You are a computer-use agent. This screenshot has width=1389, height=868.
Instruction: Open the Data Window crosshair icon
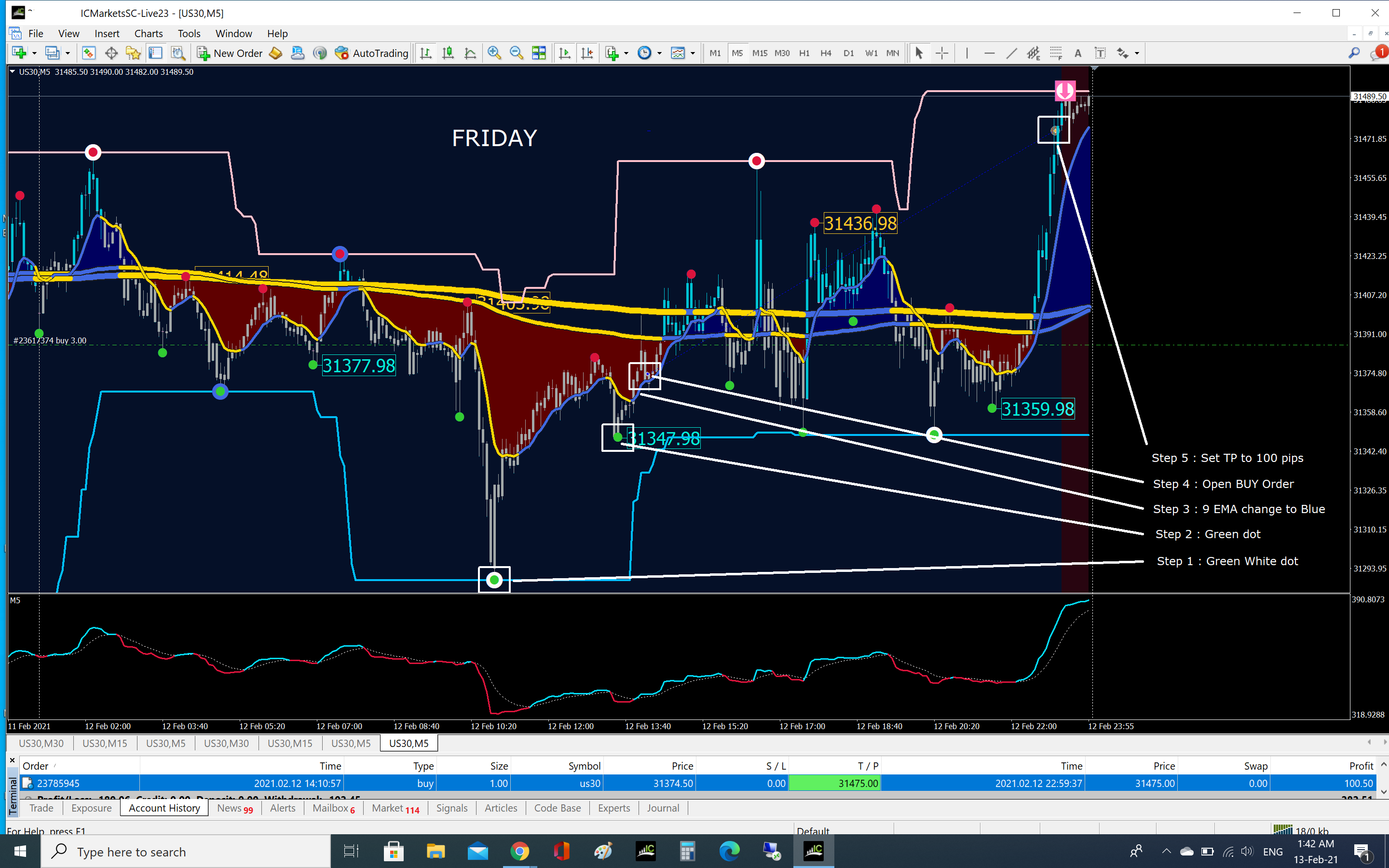(111, 54)
